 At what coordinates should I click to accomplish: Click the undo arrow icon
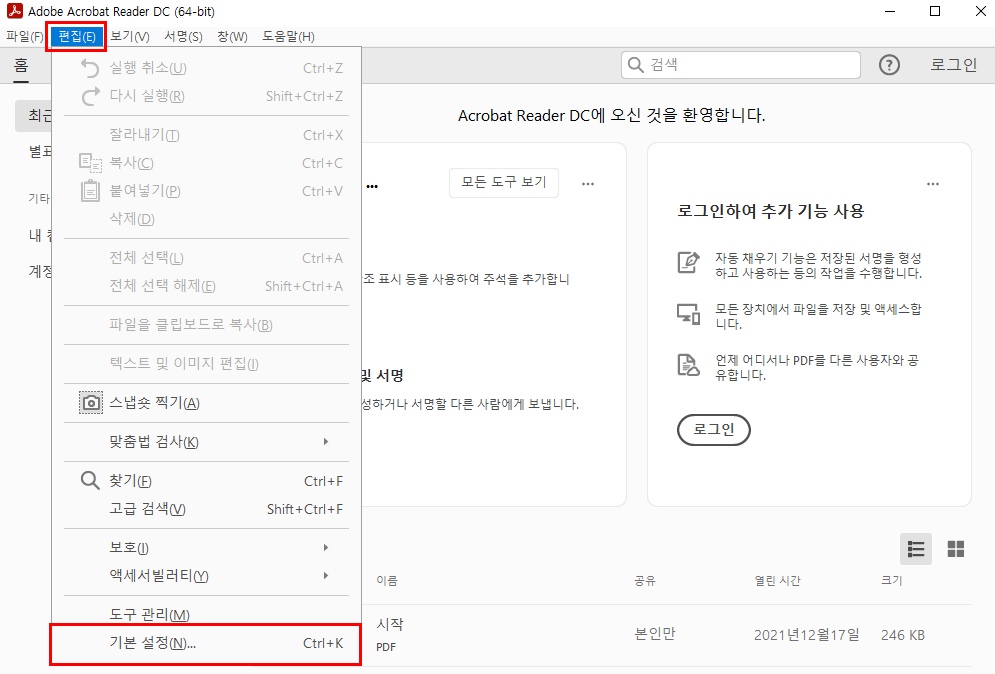(91, 68)
